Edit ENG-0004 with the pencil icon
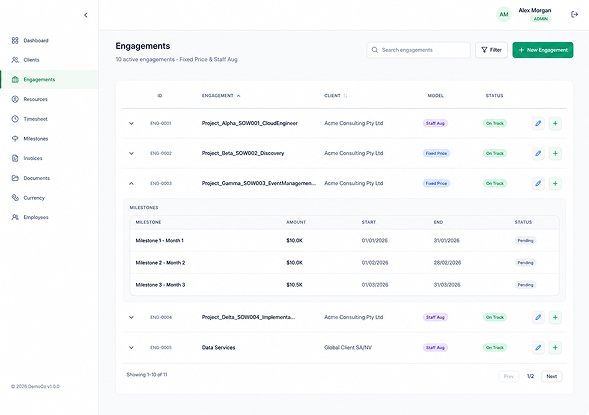 tap(538, 317)
